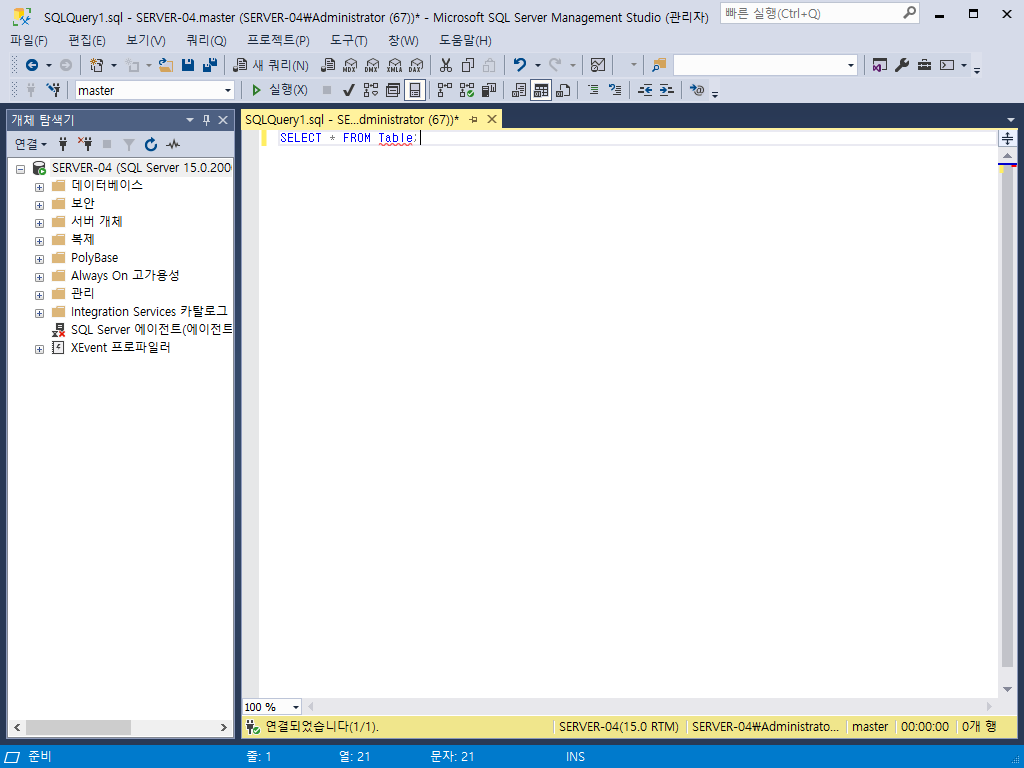The width and height of the screenshot is (1024, 768).
Task: Open the 파일(F) menu
Action: tap(29, 40)
